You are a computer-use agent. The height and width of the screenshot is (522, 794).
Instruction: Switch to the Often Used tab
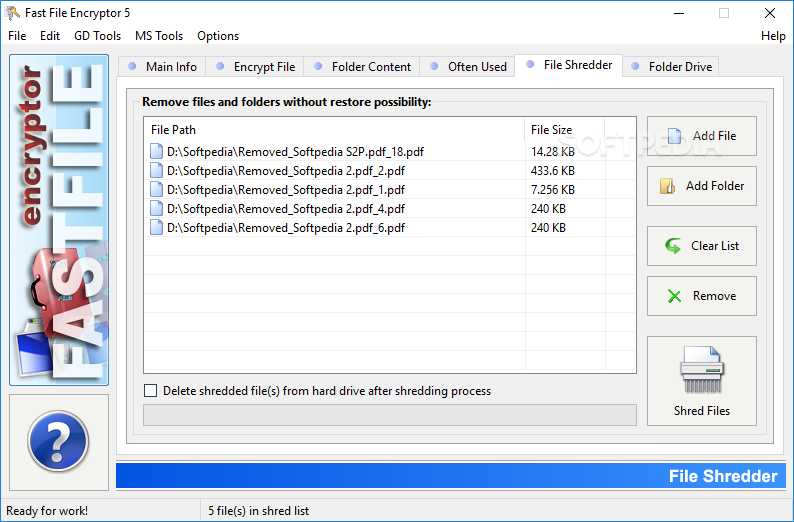[467, 67]
